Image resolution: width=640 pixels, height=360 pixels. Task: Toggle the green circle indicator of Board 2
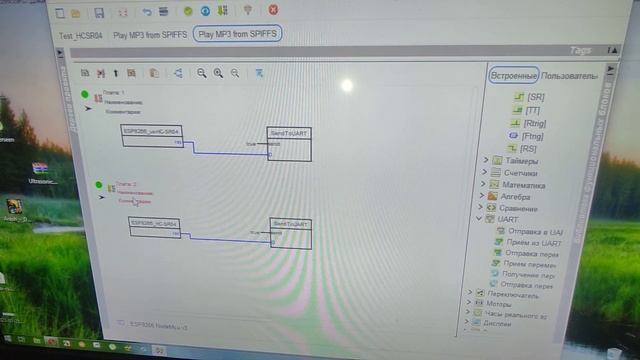click(x=99, y=185)
